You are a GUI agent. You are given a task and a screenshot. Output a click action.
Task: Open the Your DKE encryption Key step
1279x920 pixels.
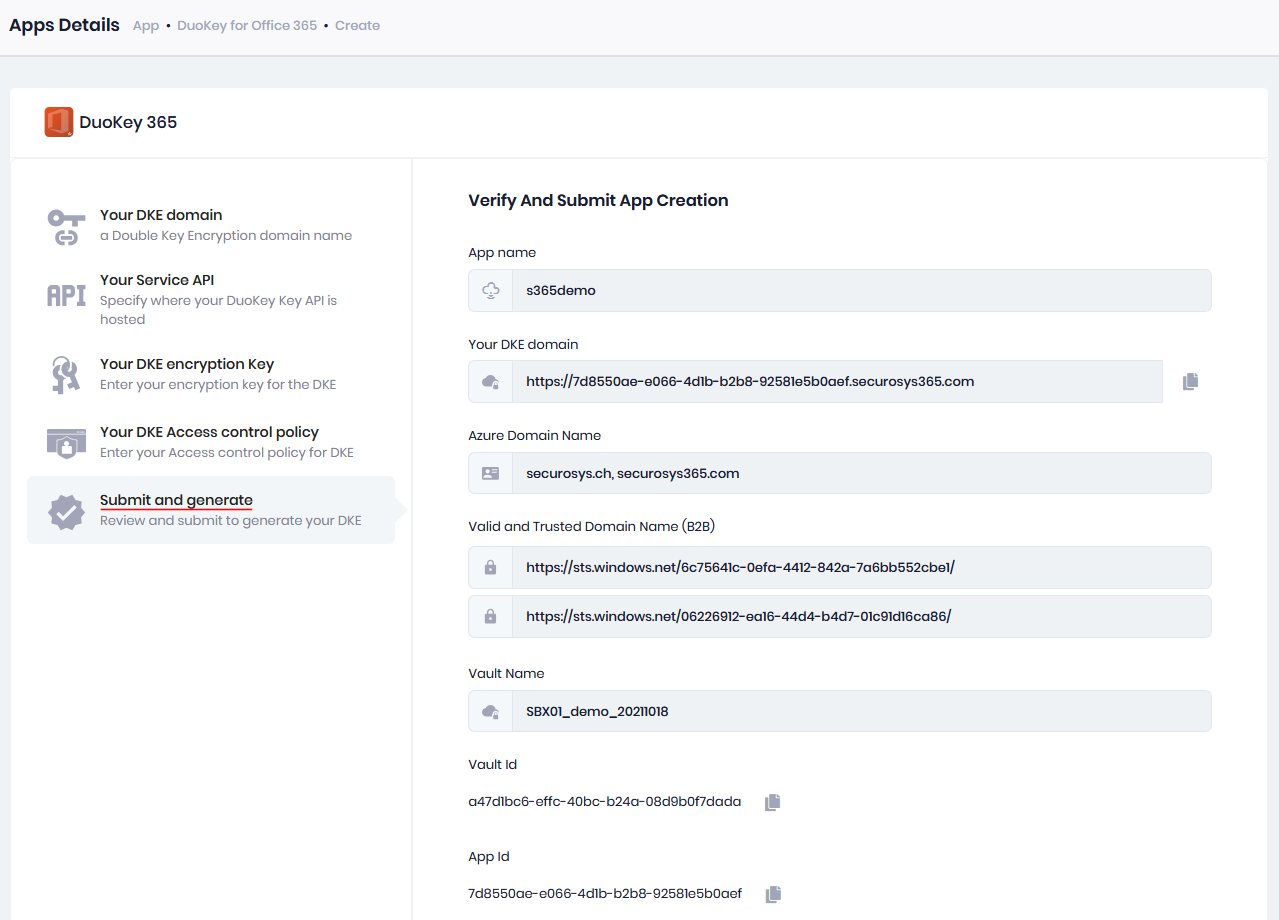[211, 374]
